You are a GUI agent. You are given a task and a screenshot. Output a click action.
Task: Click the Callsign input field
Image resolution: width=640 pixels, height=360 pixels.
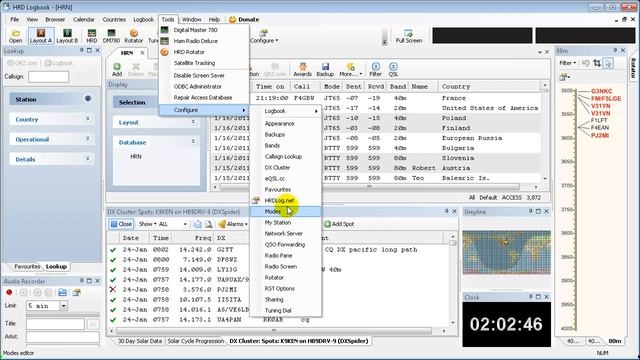pyautogui.click(x=48, y=76)
